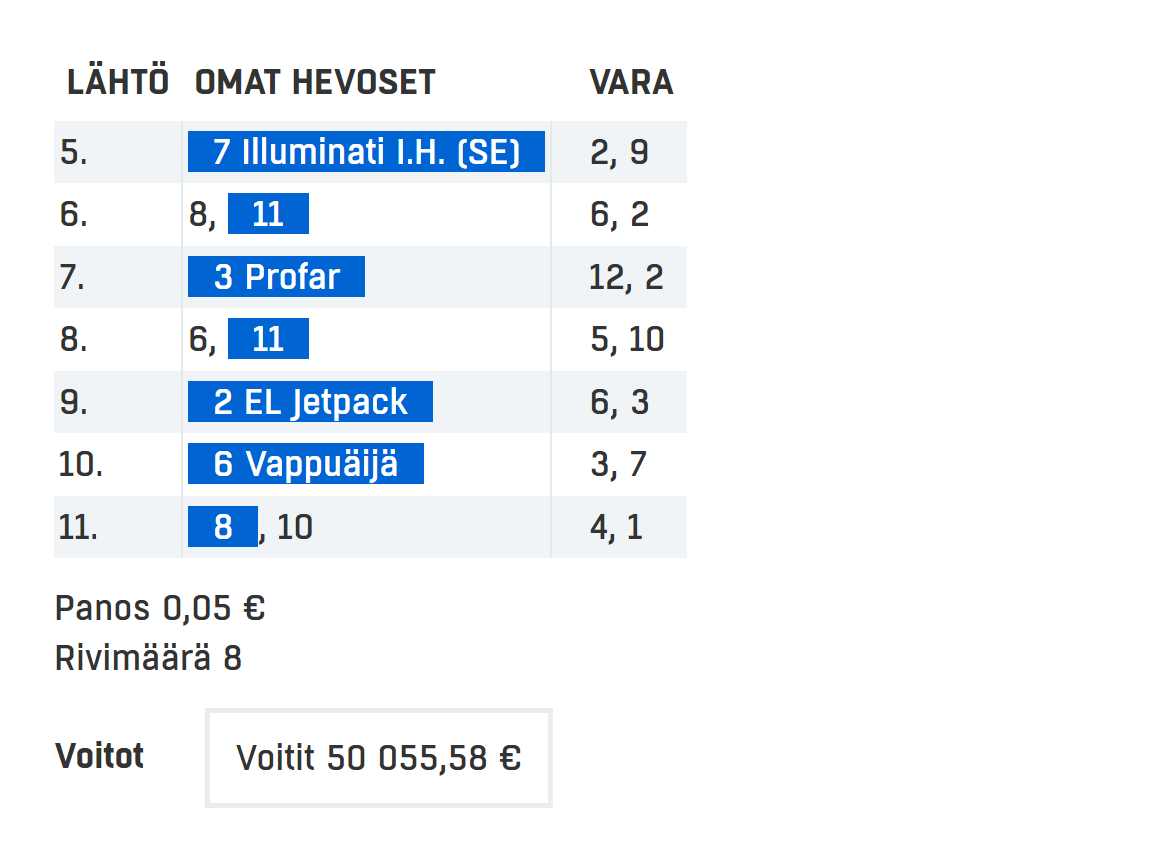Click unhighlighted horse 10 in race 11
This screenshot has width=1157, height=857.
click(x=294, y=527)
